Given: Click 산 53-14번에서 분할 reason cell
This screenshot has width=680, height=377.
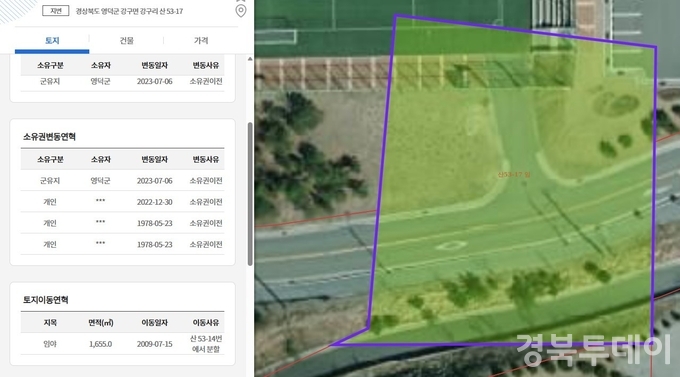Looking at the screenshot, I should 206,344.
